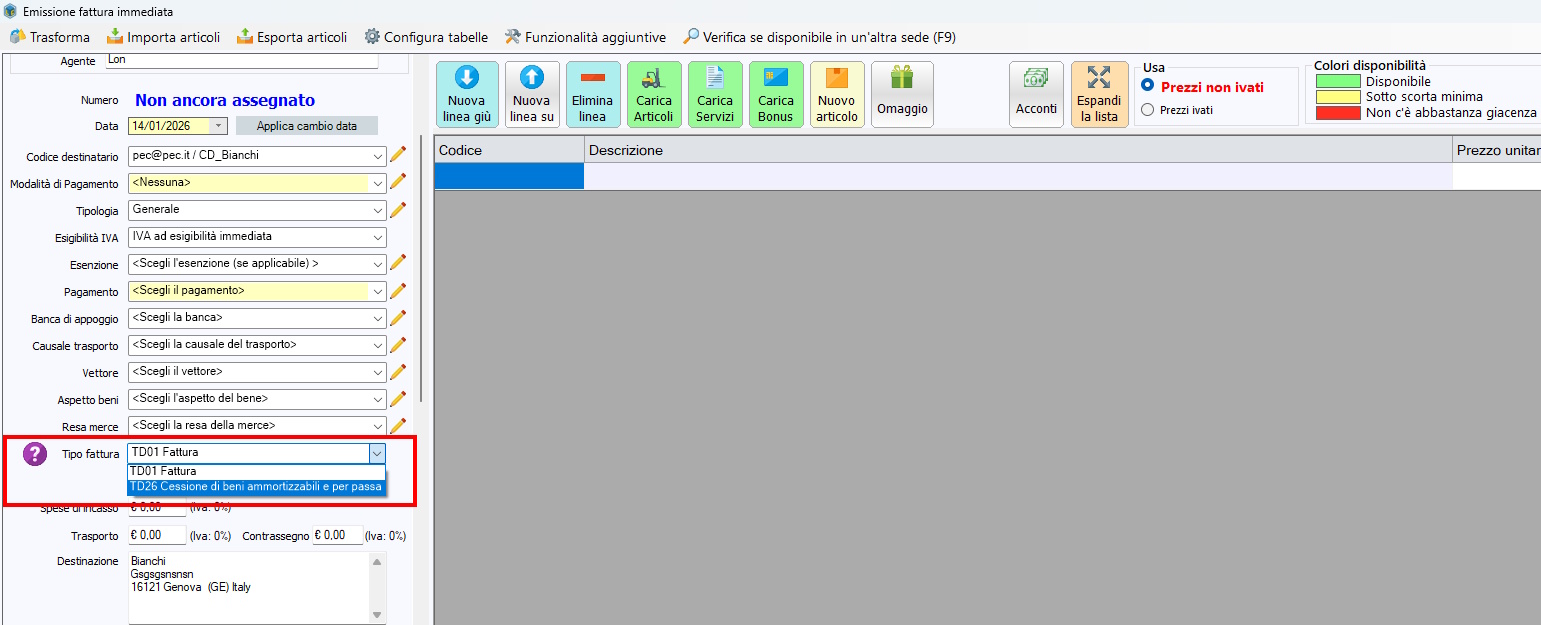Open the Data date picker dropdown
The height and width of the screenshot is (625, 1541).
click(219, 126)
